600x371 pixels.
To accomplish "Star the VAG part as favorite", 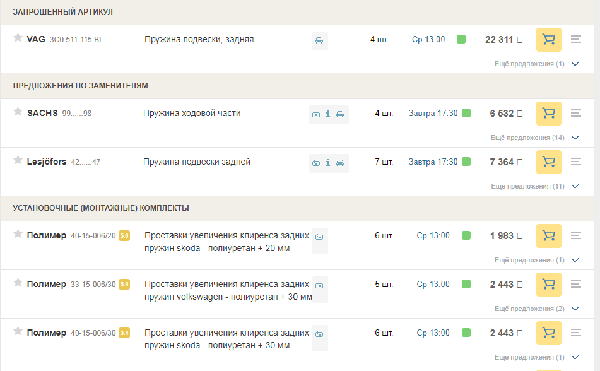I will (x=18, y=37).
